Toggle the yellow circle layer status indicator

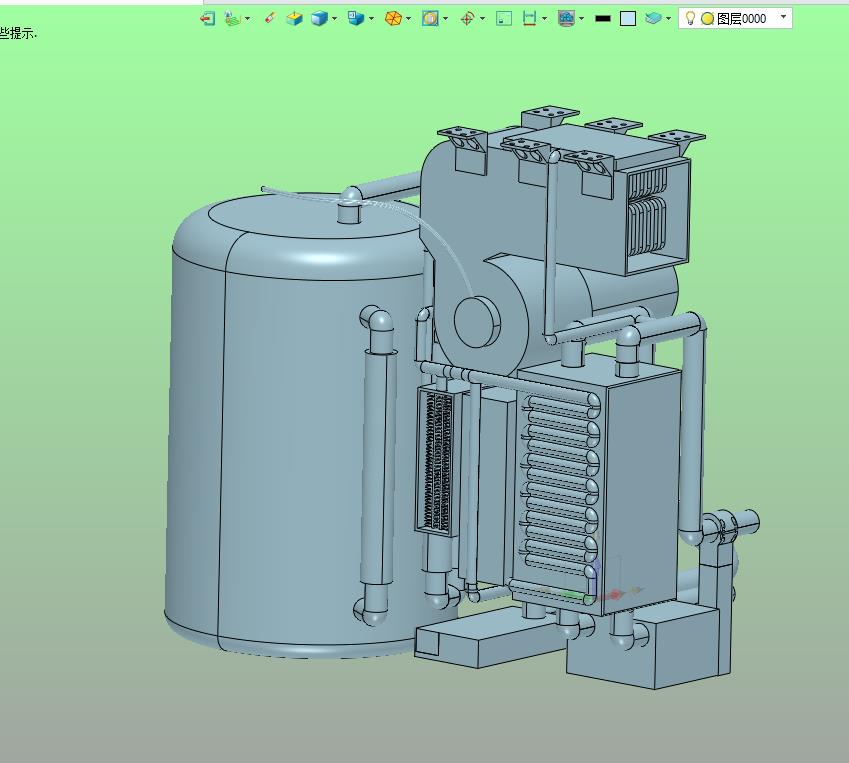click(x=707, y=18)
